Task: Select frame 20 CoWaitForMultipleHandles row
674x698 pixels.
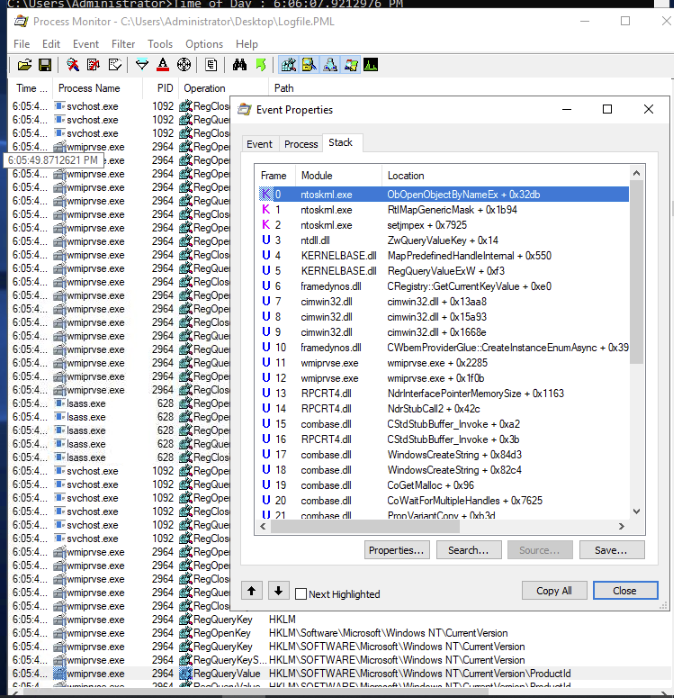Action: [x=443, y=500]
